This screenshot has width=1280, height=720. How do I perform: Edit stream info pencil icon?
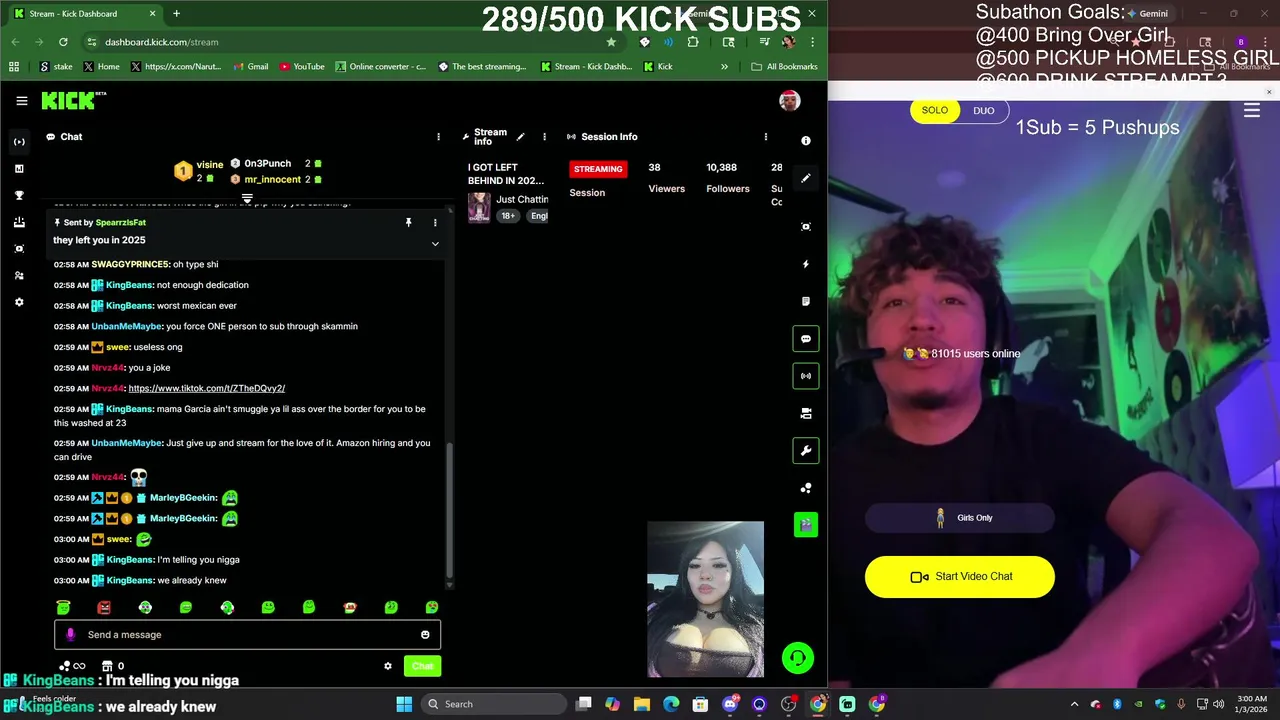coord(520,137)
